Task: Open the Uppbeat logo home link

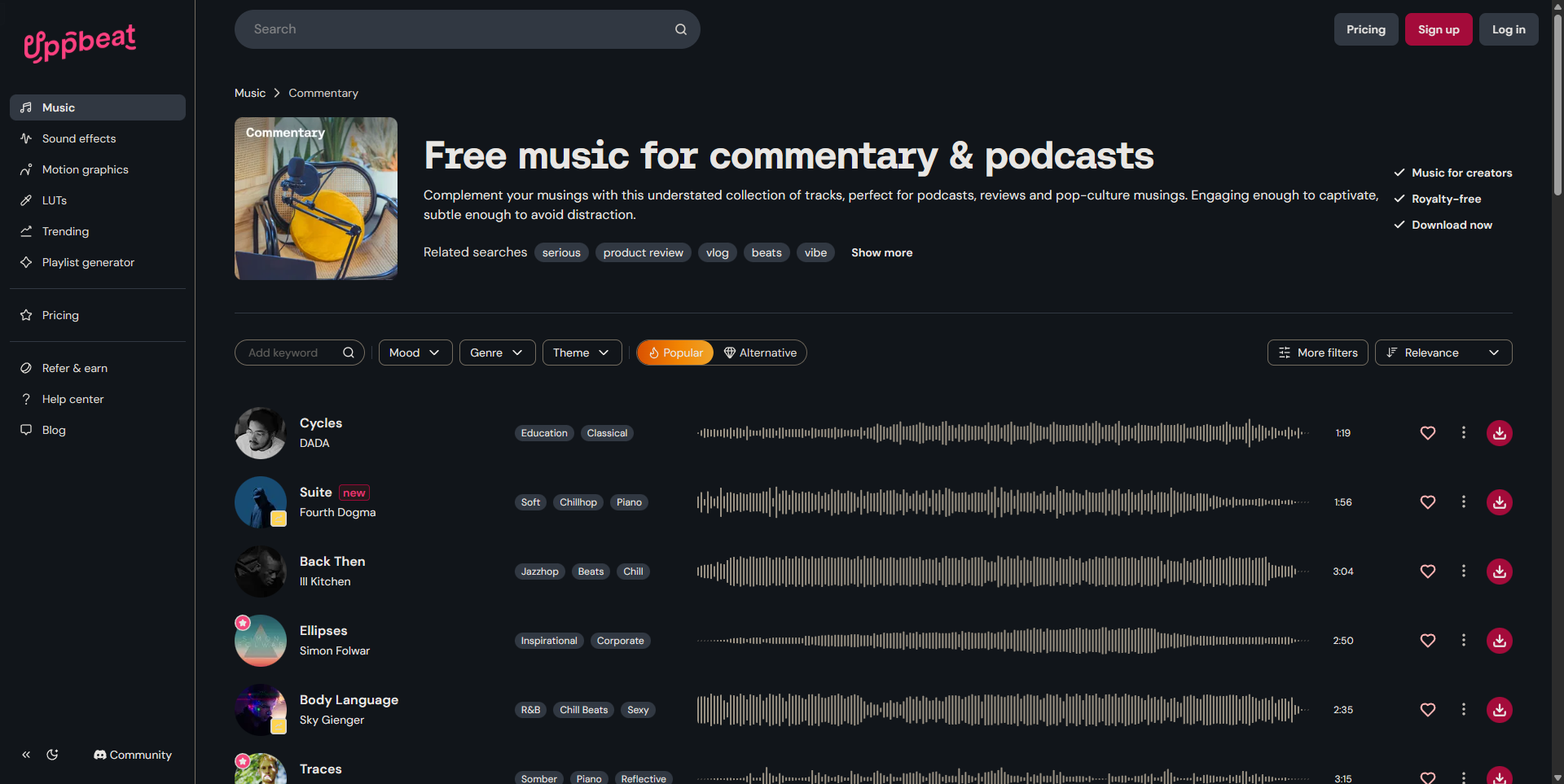Action: [x=80, y=42]
